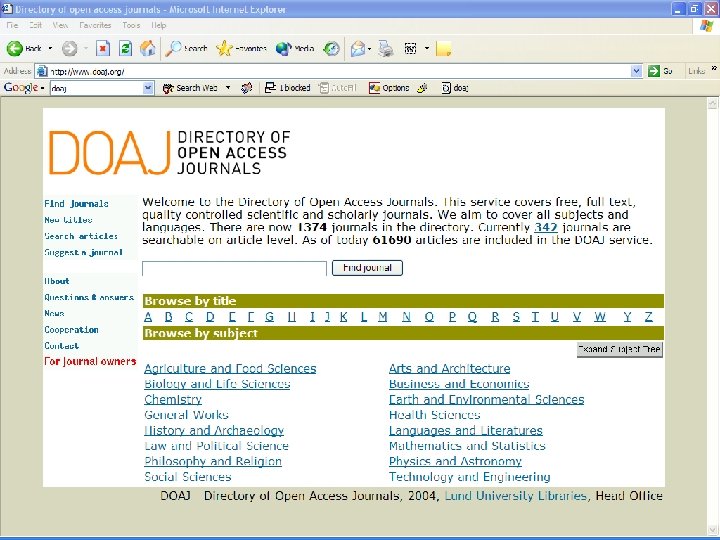The width and height of the screenshot is (720, 540).
Task: Click the popup blocked icon
Action: [x=270, y=88]
